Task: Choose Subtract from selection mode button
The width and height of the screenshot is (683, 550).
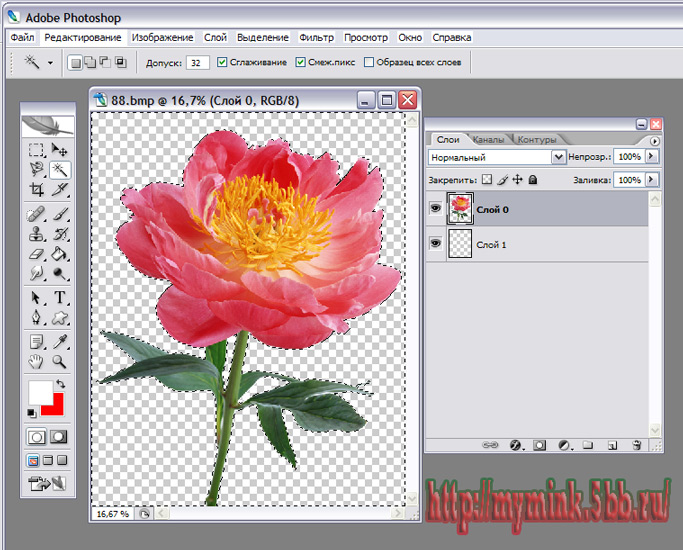Action: (105, 63)
